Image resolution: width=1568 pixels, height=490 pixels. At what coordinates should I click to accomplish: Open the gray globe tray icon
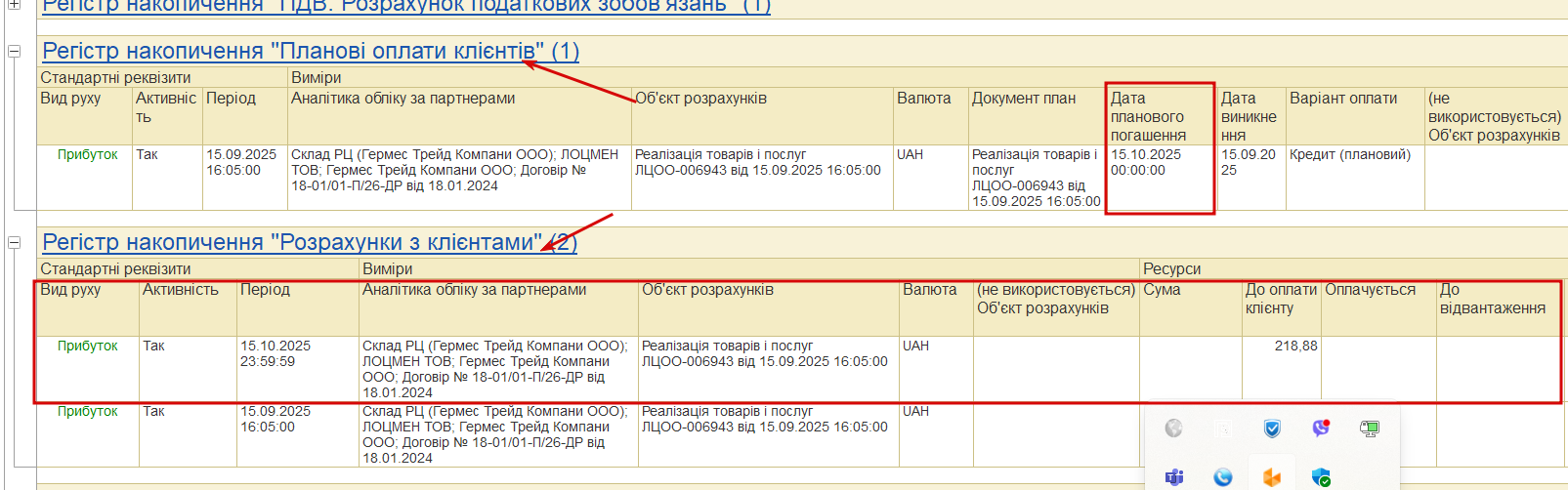pos(1174,428)
